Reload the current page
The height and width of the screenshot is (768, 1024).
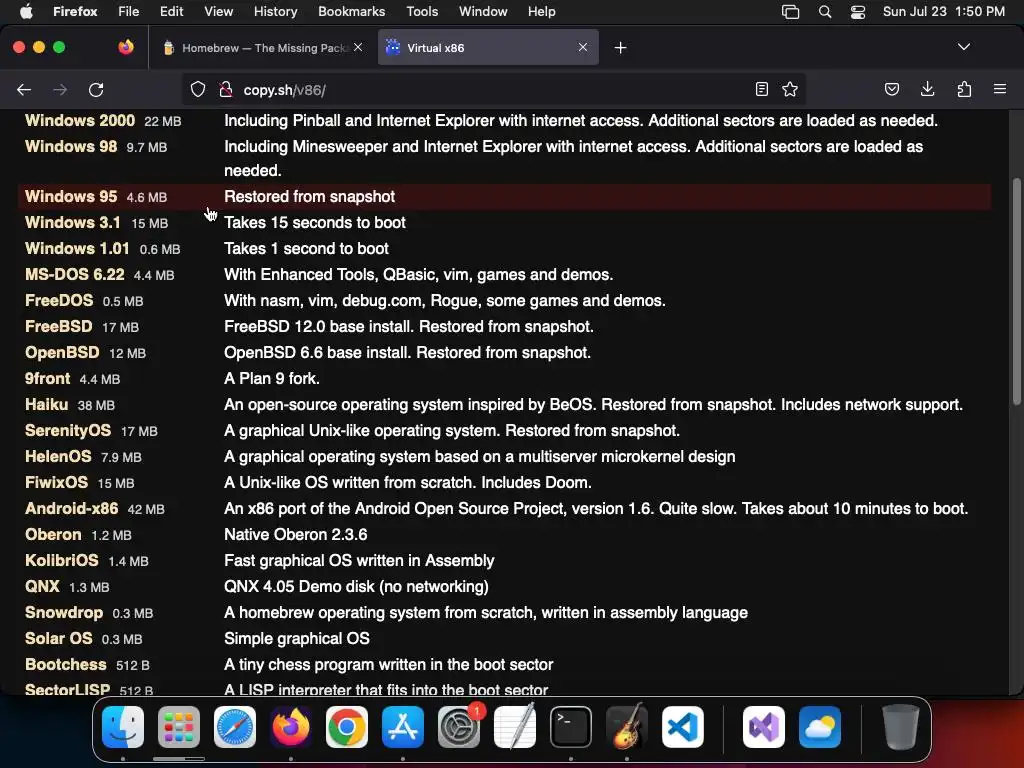pos(96,89)
